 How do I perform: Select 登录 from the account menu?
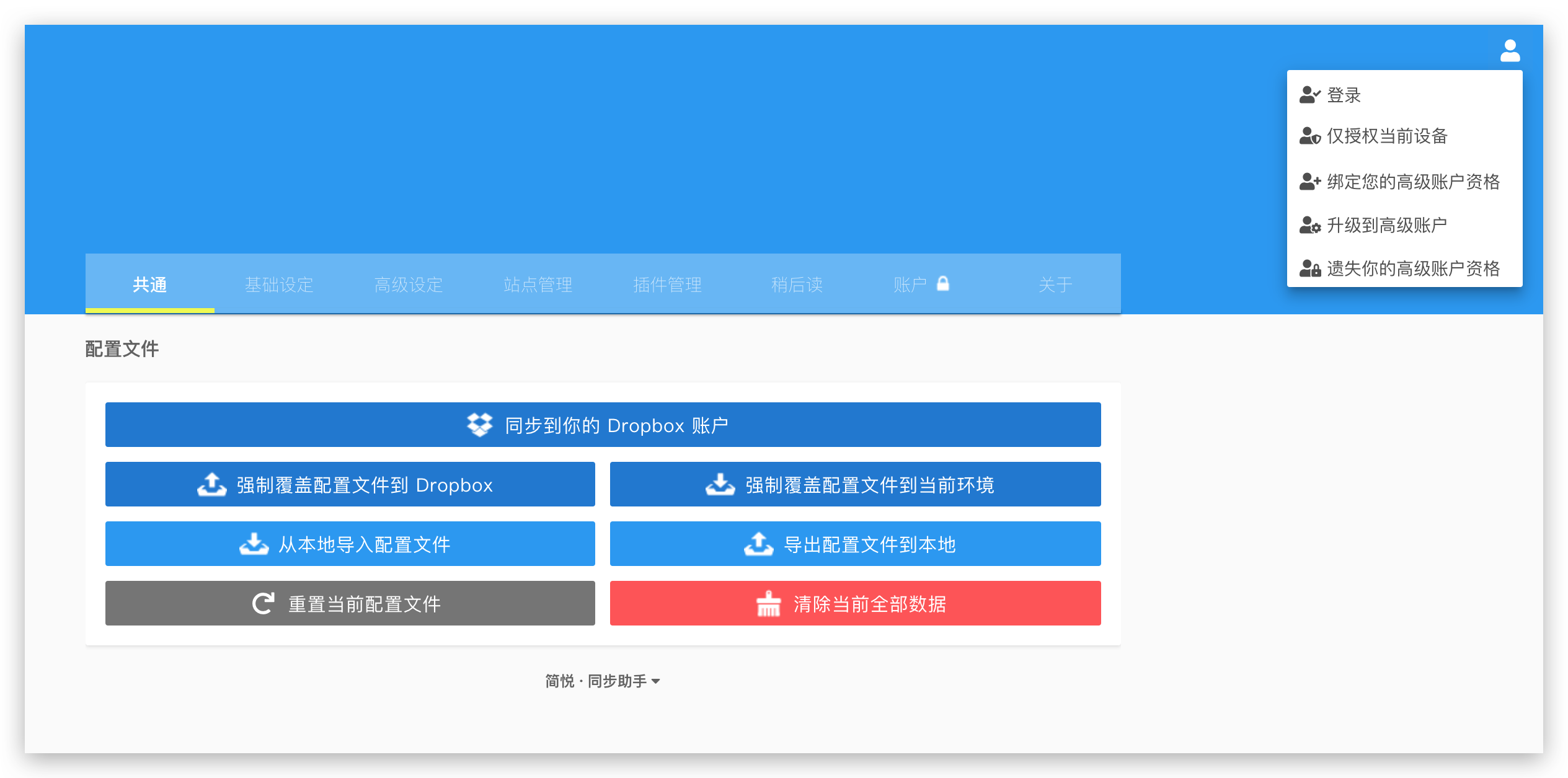[1404, 95]
